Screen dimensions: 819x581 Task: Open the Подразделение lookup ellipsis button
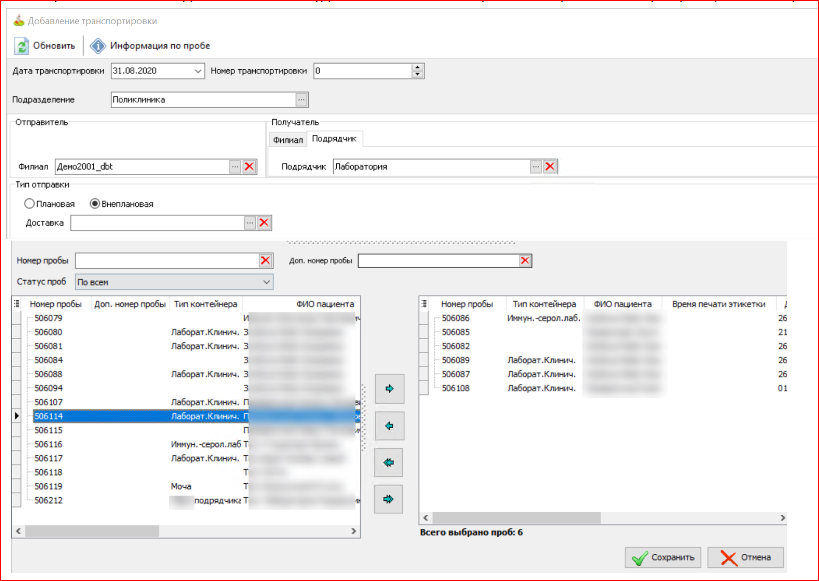pyautogui.click(x=301, y=100)
